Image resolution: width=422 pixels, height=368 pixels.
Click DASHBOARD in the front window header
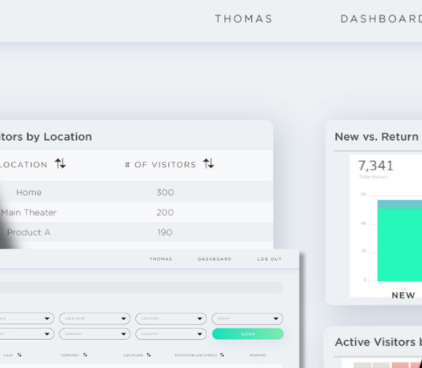tap(214, 259)
